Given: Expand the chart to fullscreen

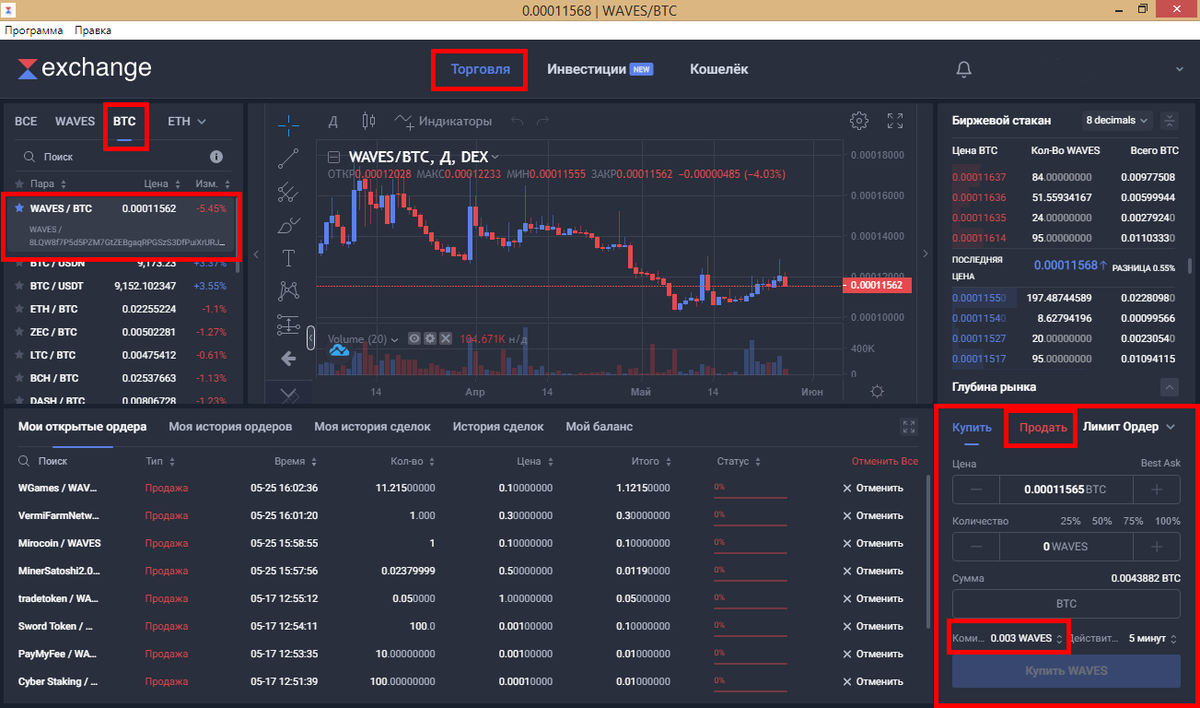Looking at the screenshot, I should (x=896, y=121).
